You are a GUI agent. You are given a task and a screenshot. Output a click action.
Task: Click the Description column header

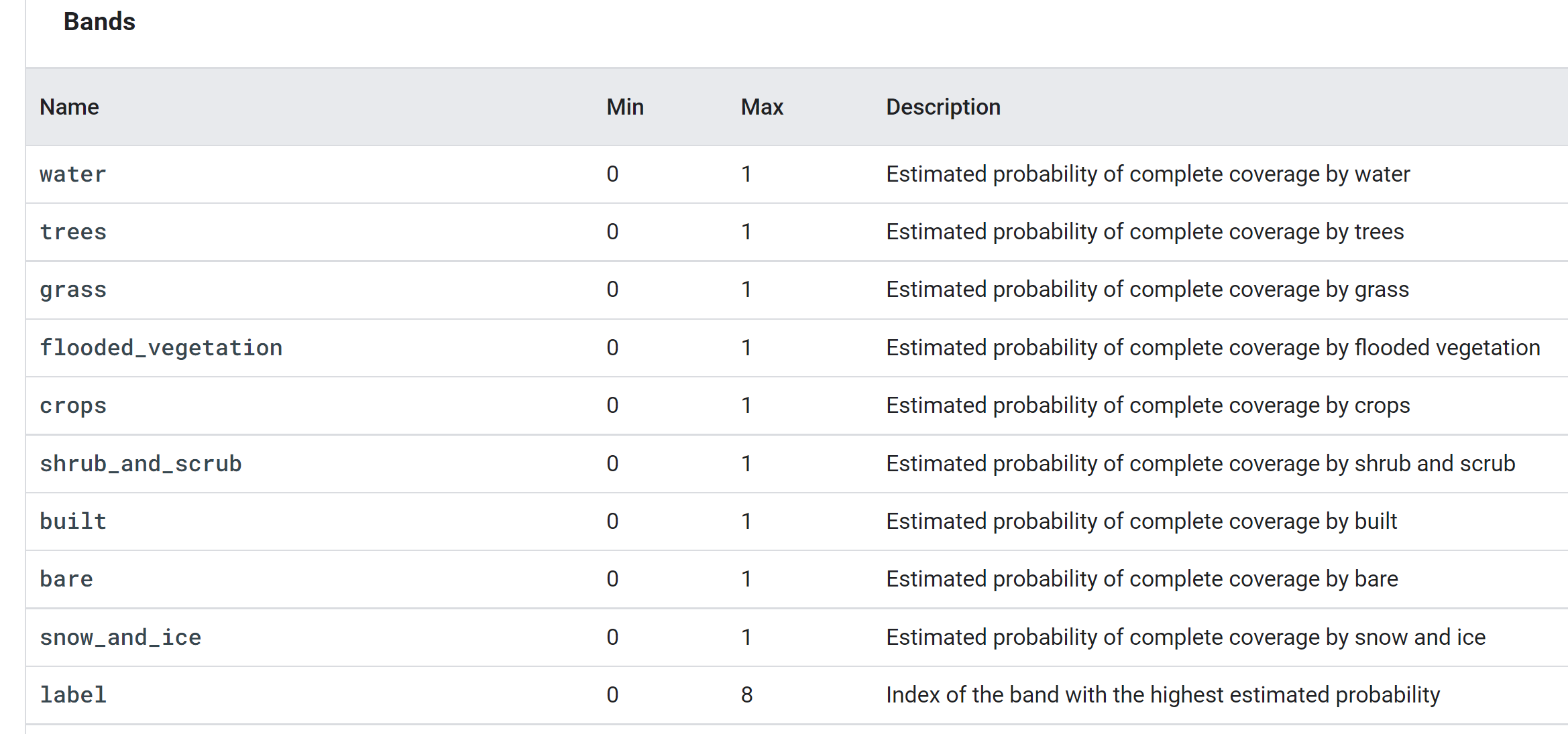click(x=942, y=107)
